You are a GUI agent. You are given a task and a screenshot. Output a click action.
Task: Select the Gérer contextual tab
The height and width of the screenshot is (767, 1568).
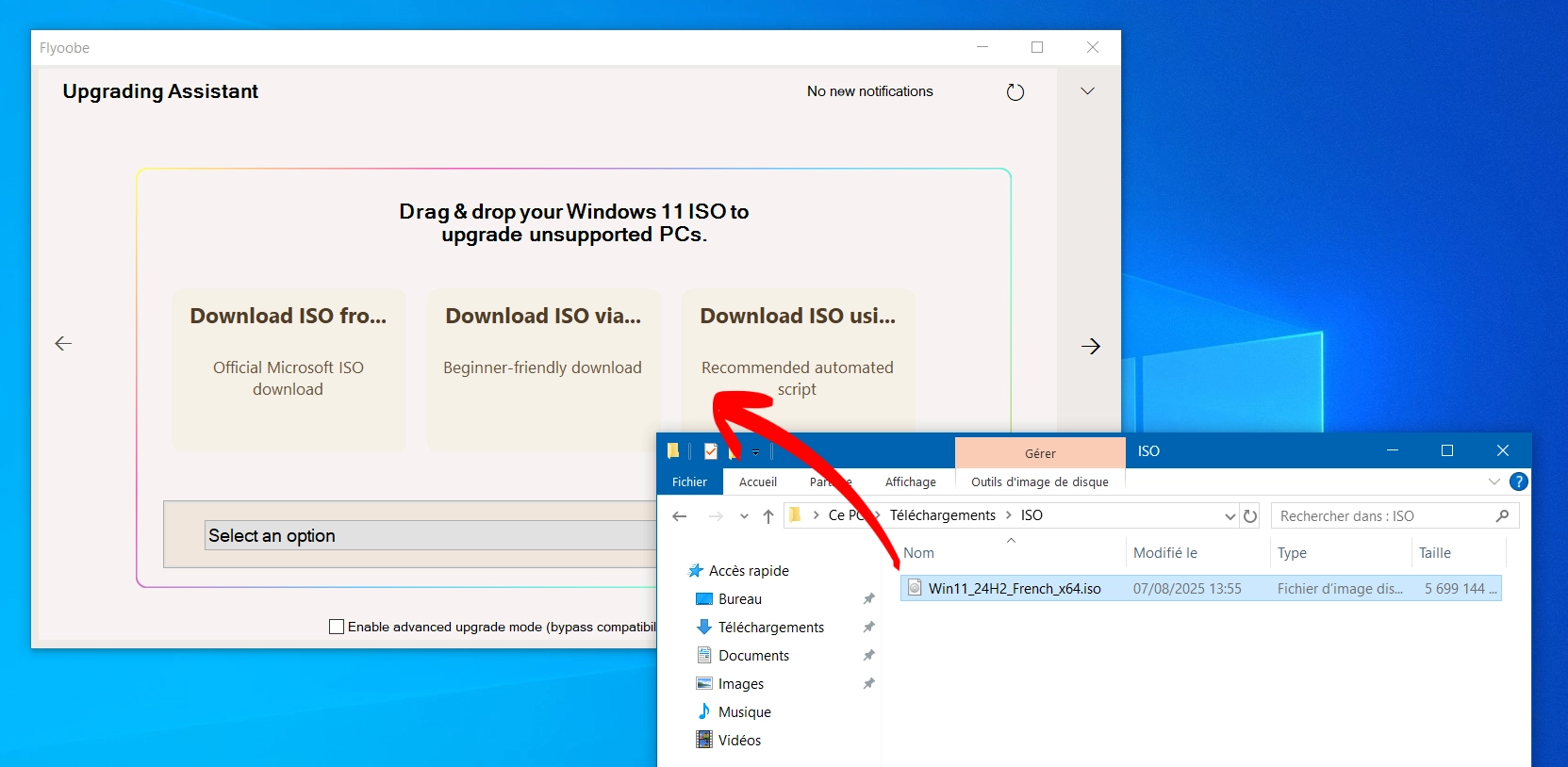[1040, 453]
